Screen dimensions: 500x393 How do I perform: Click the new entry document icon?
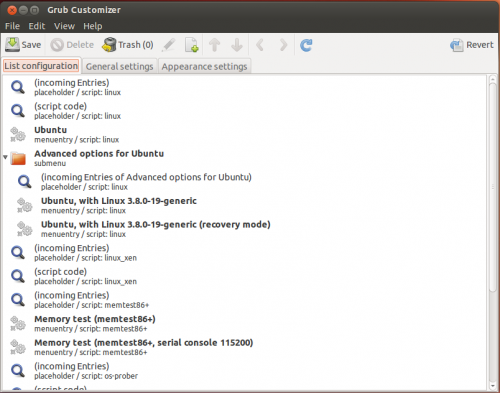pos(192,45)
